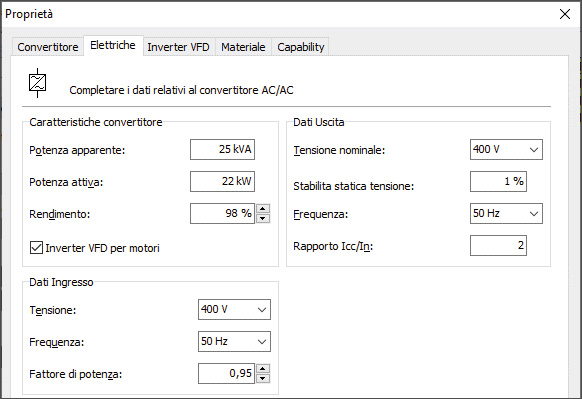Close the Proprietà dialog window

click(565, 14)
